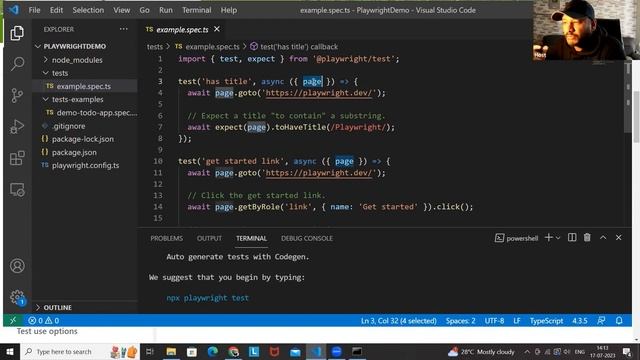Viewport: 640px width, 360px height.
Task: Open demo-todo-app.spec file in explorer
Action: [97, 113]
